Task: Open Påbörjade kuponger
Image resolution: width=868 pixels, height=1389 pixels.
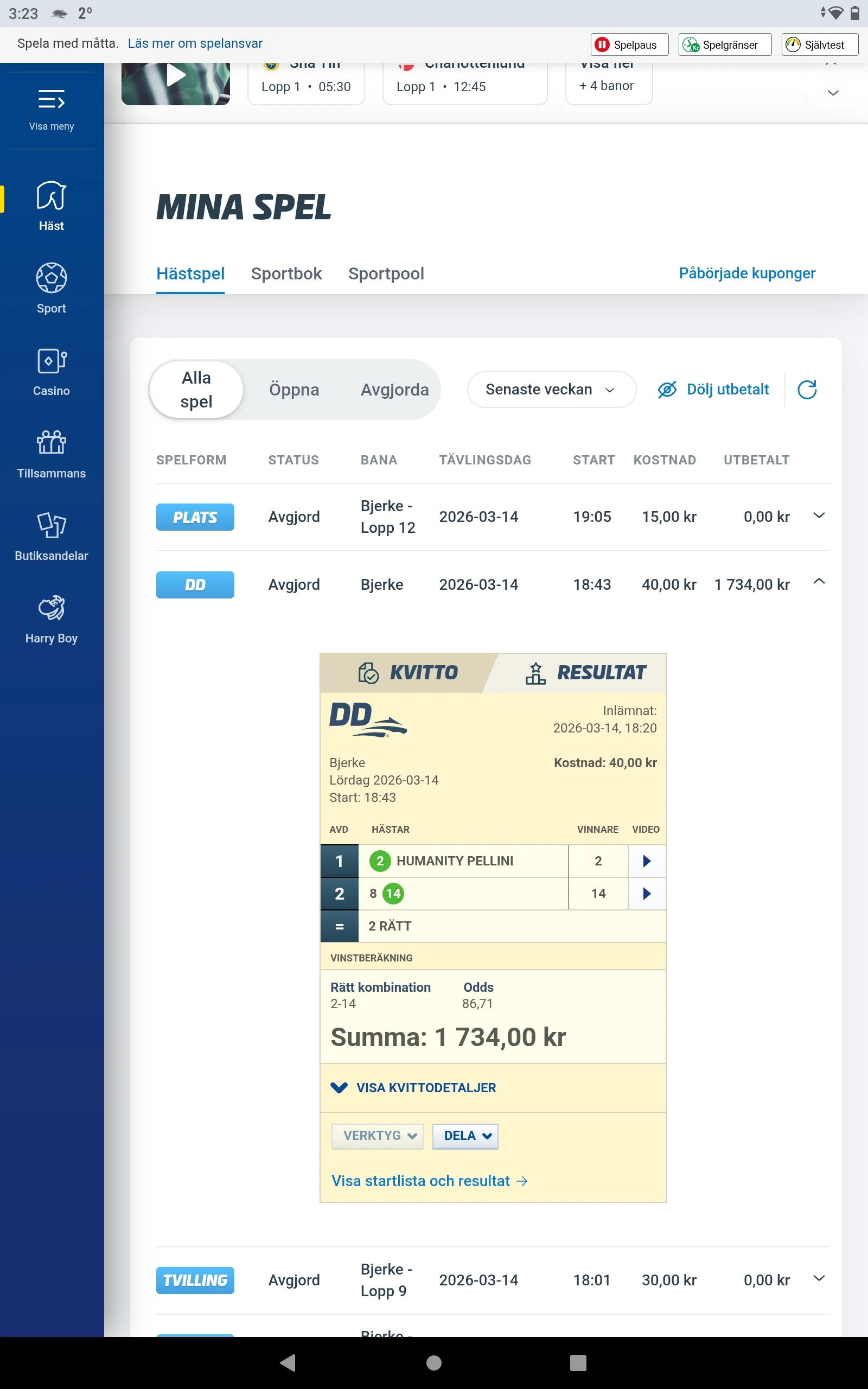Action: (x=746, y=273)
